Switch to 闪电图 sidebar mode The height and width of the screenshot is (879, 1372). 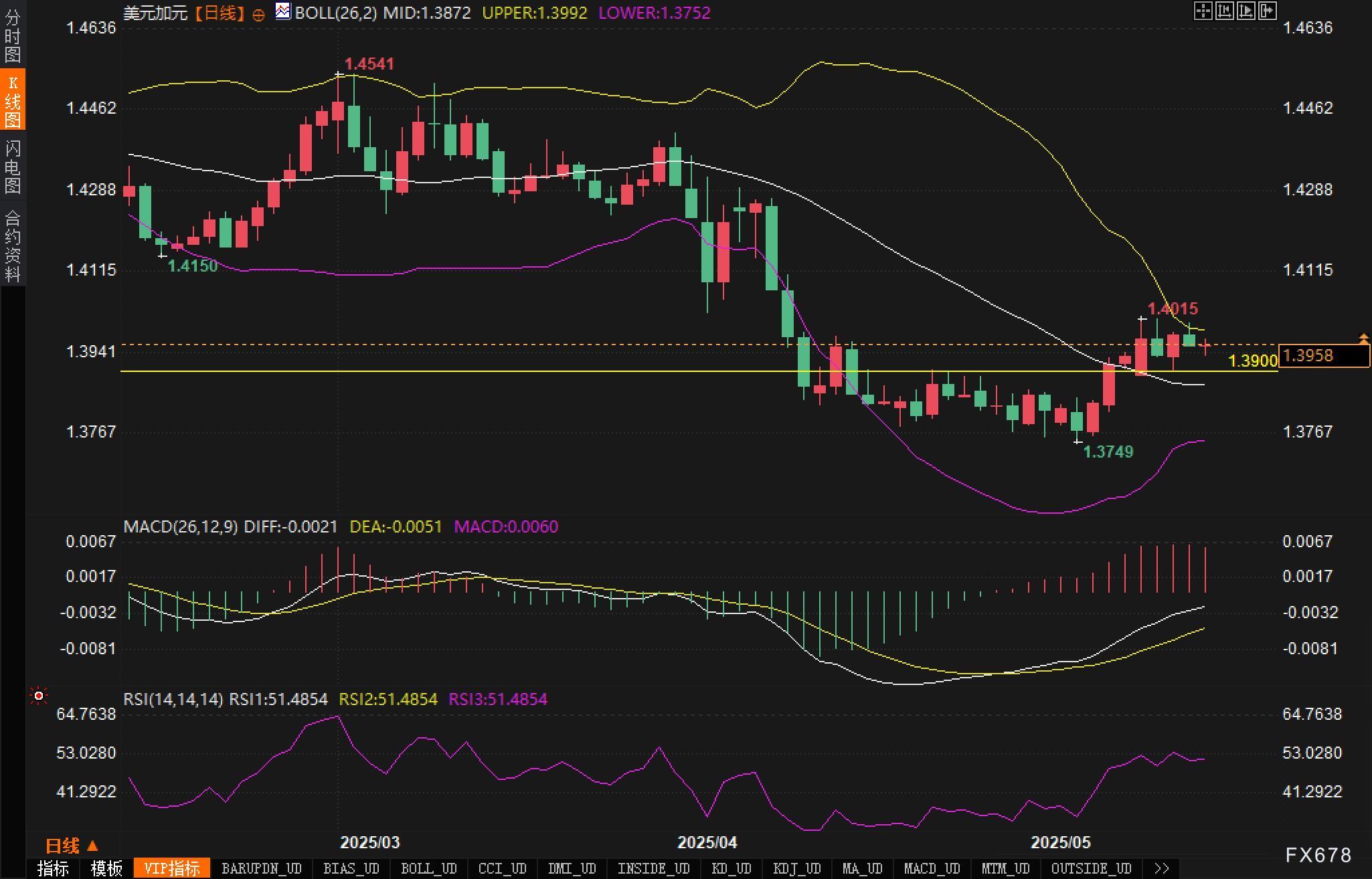click(x=13, y=167)
